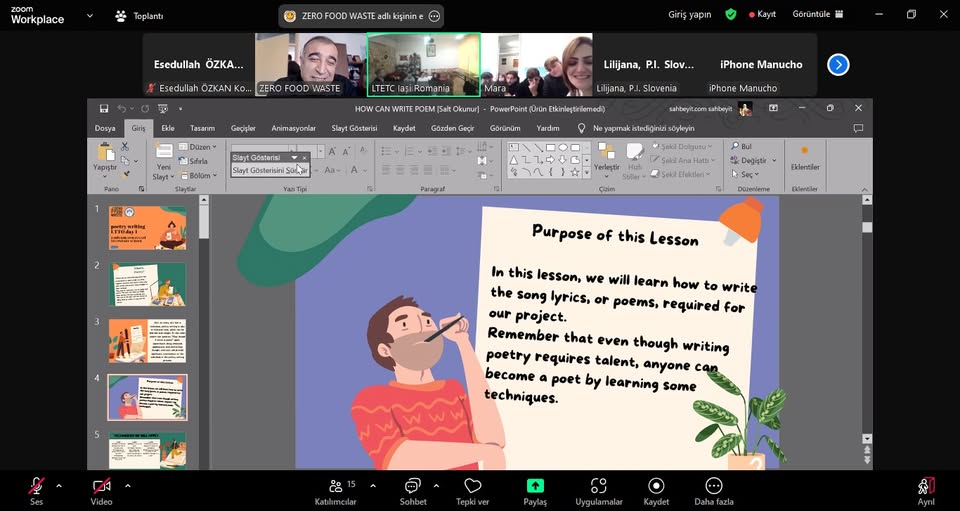
Task: Open the Sohbet chat panel
Action: click(x=413, y=486)
